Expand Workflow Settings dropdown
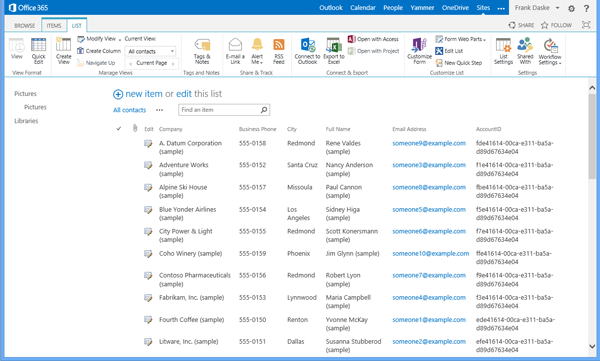This screenshot has width=600, height=361. point(560,63)
